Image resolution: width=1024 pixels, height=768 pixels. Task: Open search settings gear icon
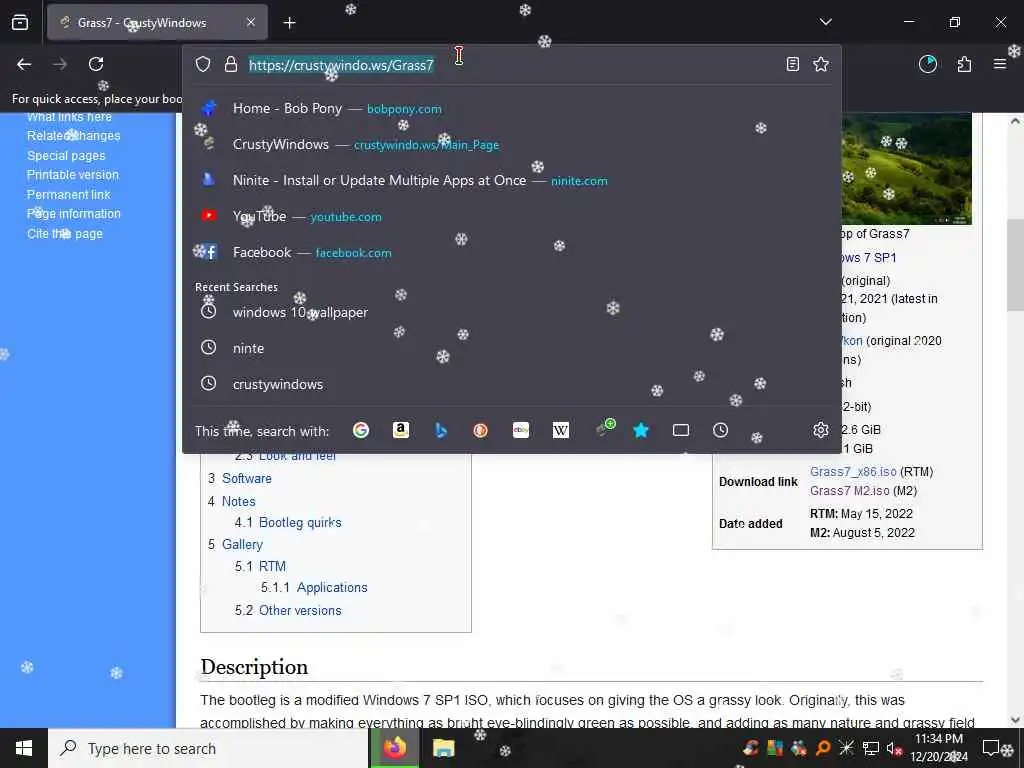tap(821, 430)
